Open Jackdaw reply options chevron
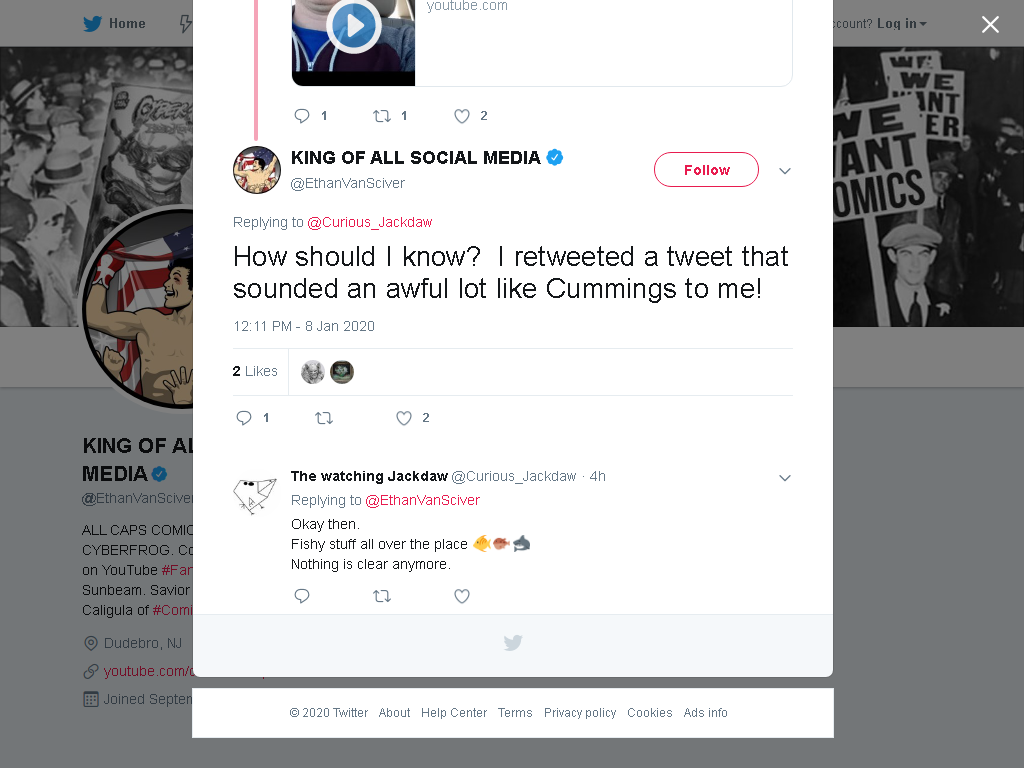Image resolution: width=1024 pixels, height=768 pixels. point(785,478)
